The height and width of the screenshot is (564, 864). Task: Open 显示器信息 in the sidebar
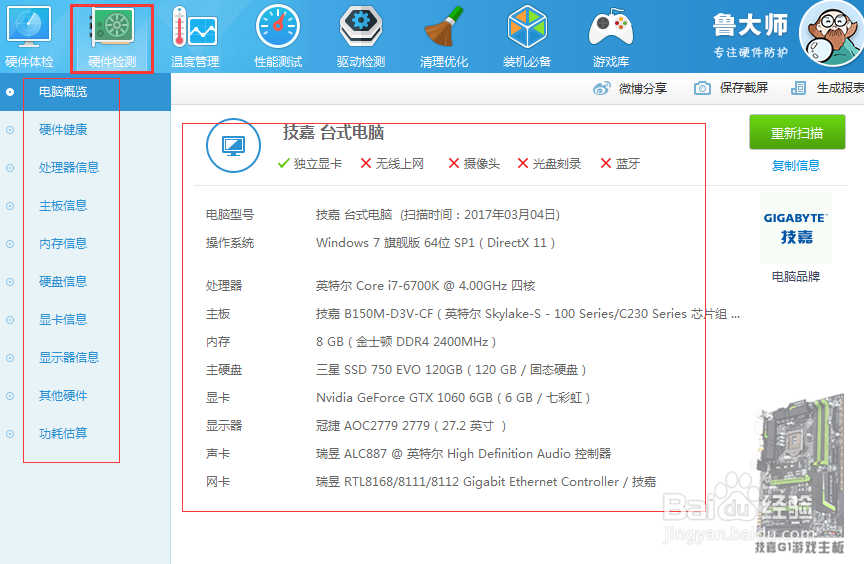[x=69, y=358]
